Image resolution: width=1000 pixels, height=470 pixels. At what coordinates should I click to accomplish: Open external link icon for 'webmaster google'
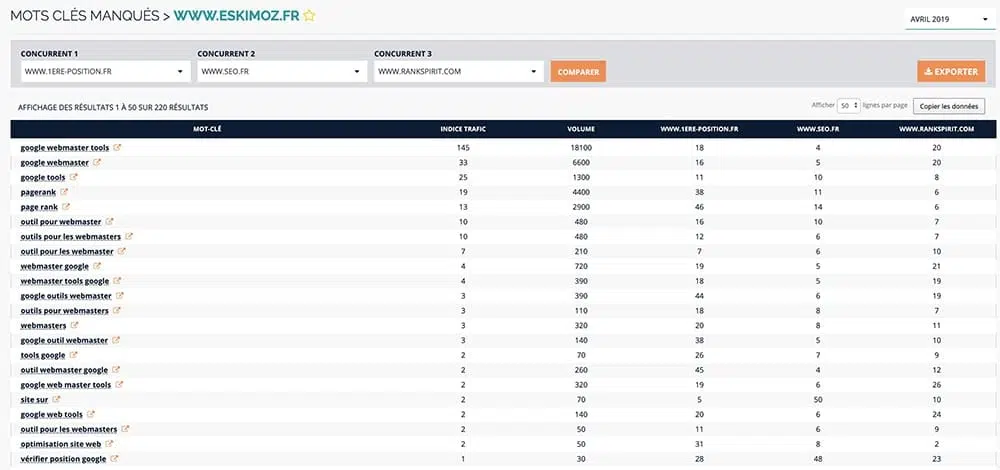click(x=97, y=266)
